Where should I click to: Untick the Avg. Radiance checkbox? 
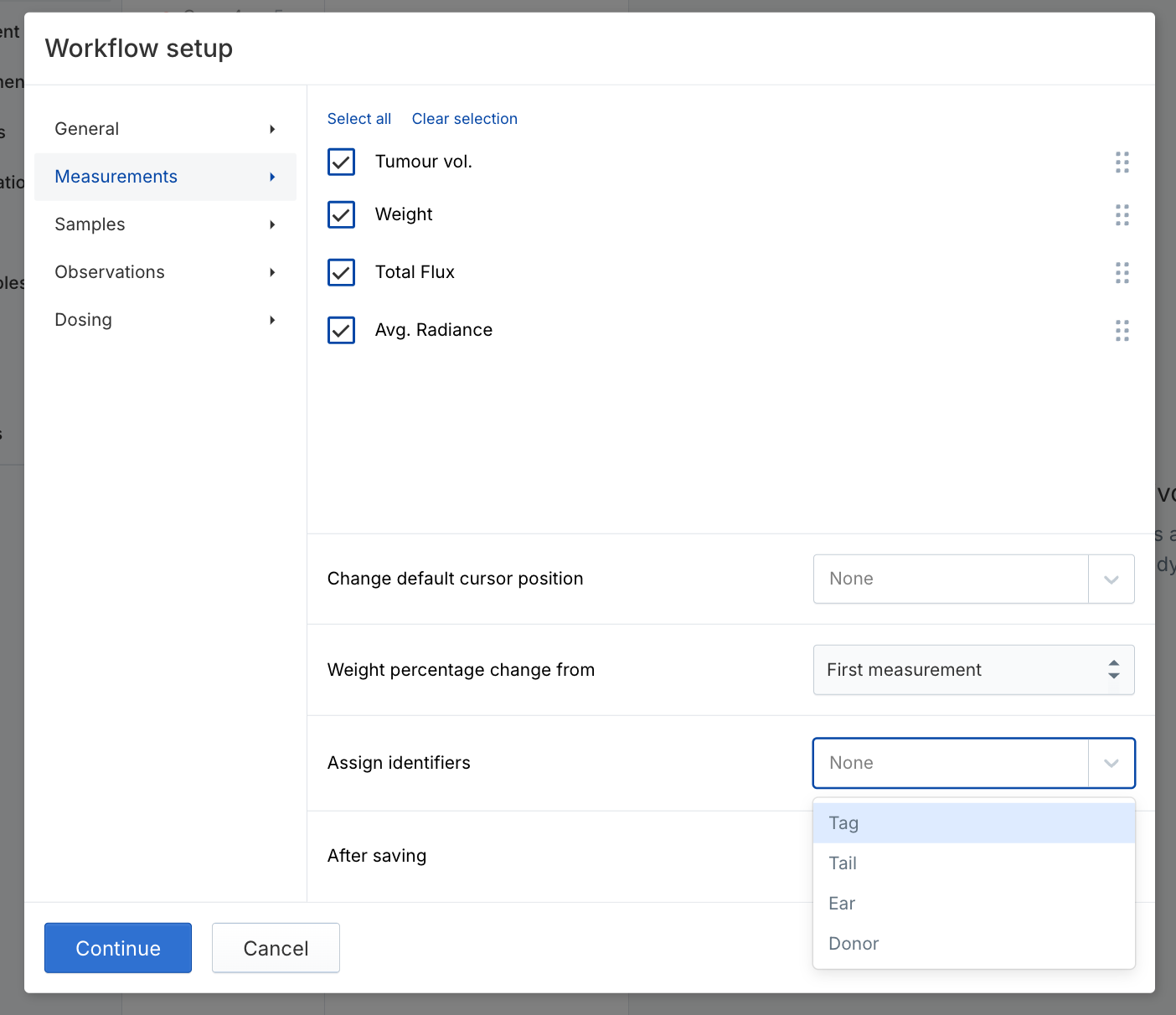[x=341, y=330]
